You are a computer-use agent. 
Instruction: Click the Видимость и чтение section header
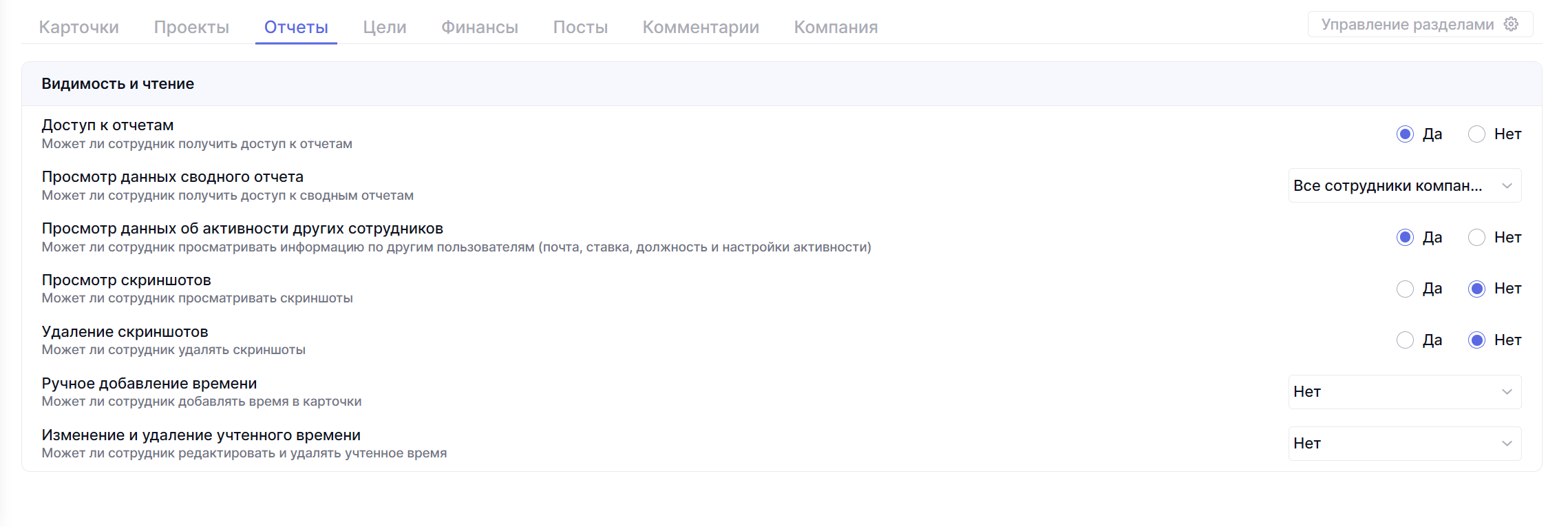[118, 84]
